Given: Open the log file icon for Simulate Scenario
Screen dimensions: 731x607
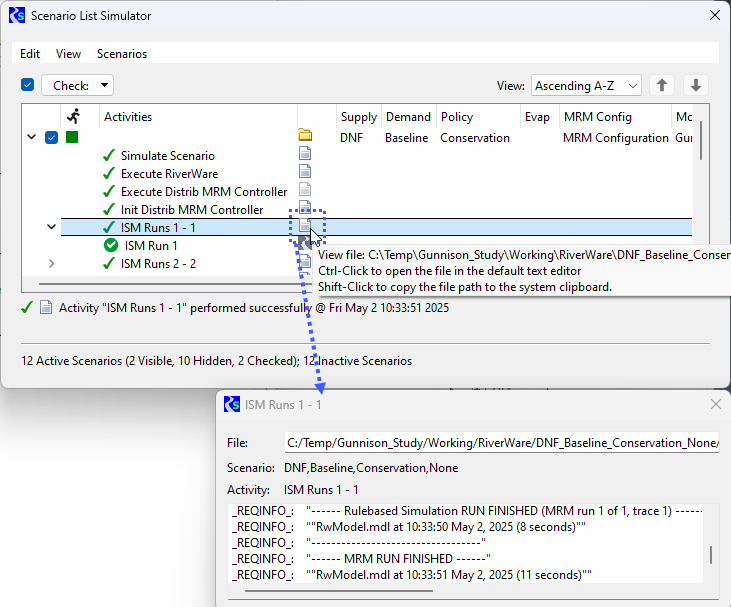Looking at the screenshot, I should tap(305, 154).
